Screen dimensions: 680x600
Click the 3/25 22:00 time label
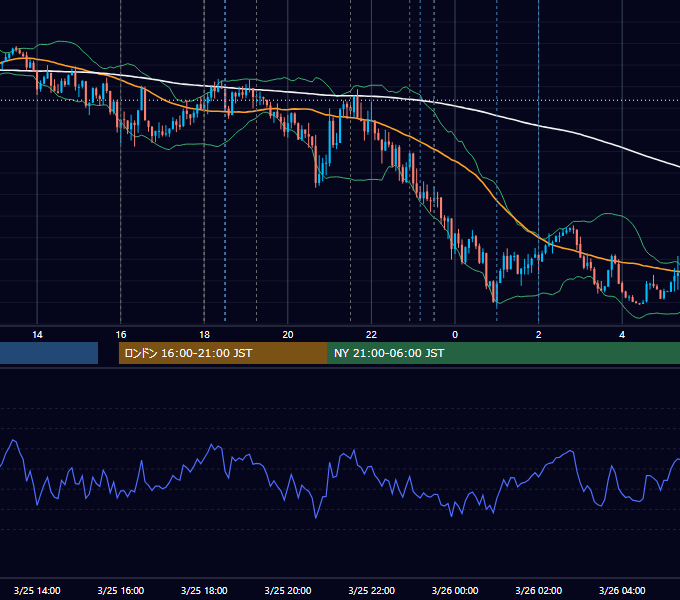pyautogui.click(x=371, y=590)
